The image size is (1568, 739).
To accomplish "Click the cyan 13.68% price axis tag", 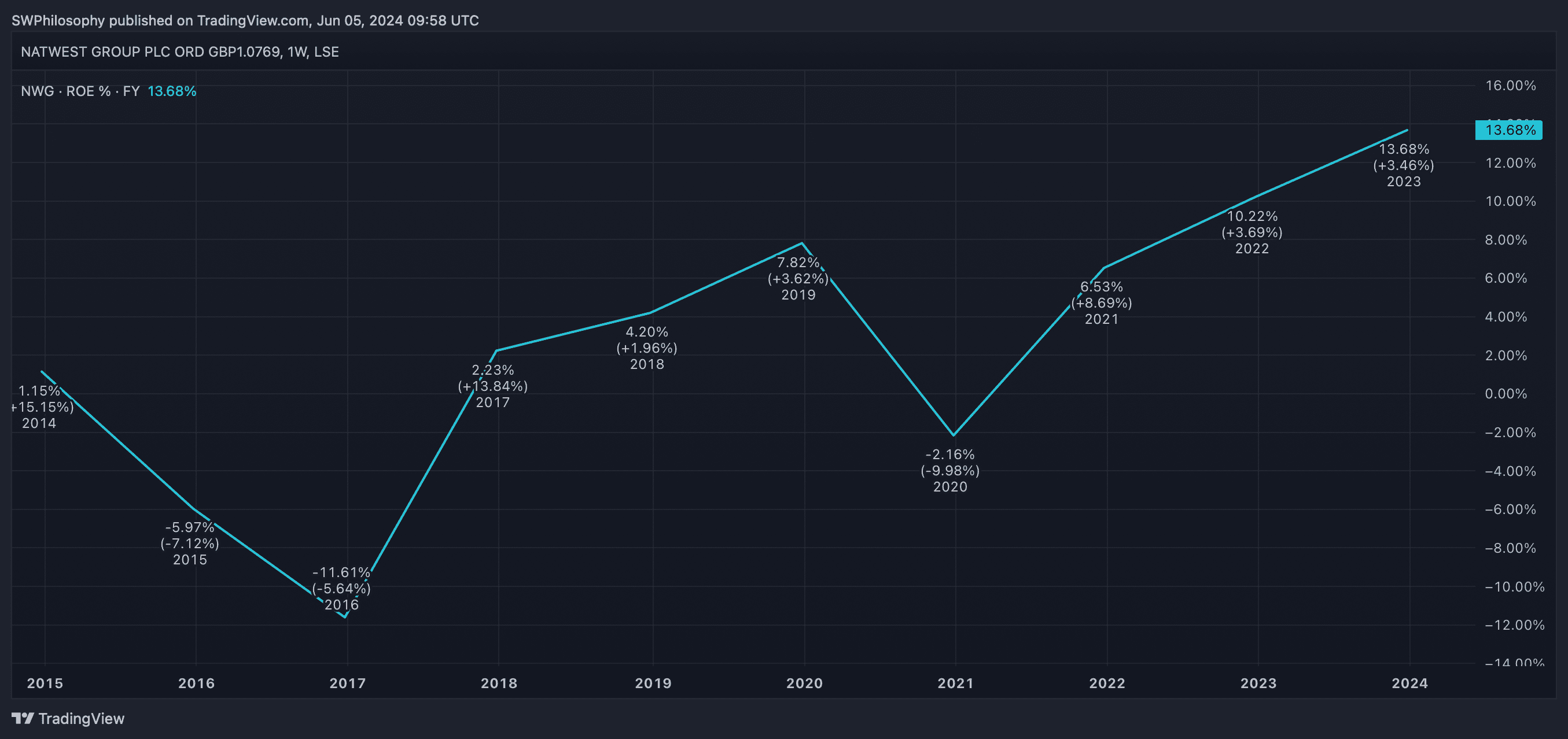I will [x=1509, y=130].
